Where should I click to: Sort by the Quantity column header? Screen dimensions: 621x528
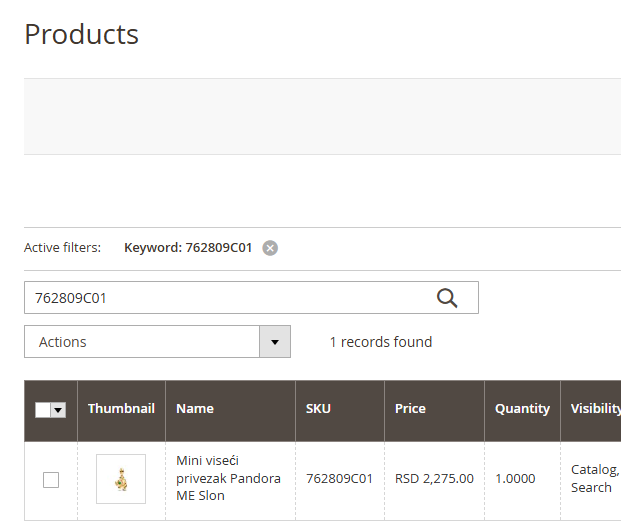pyautogui.click(x=522, y=408)
